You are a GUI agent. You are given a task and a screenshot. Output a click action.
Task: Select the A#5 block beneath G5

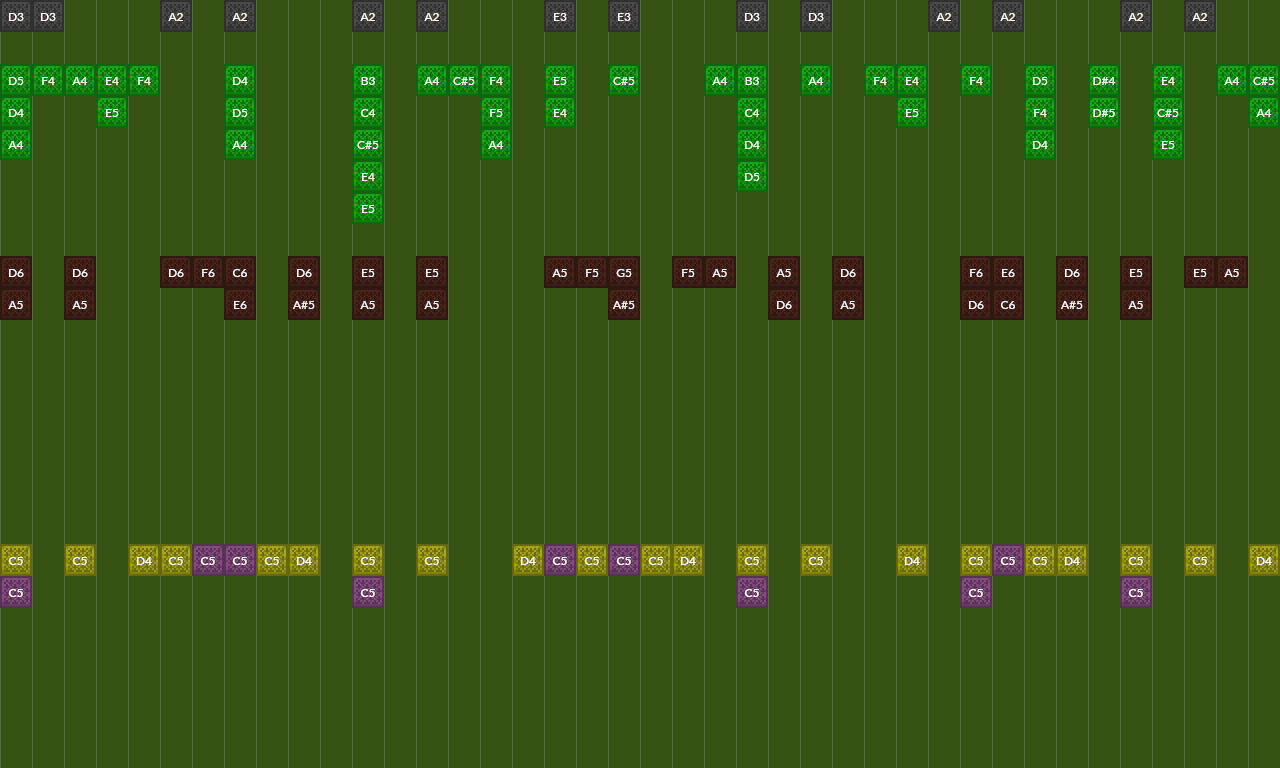click(624, 304)
